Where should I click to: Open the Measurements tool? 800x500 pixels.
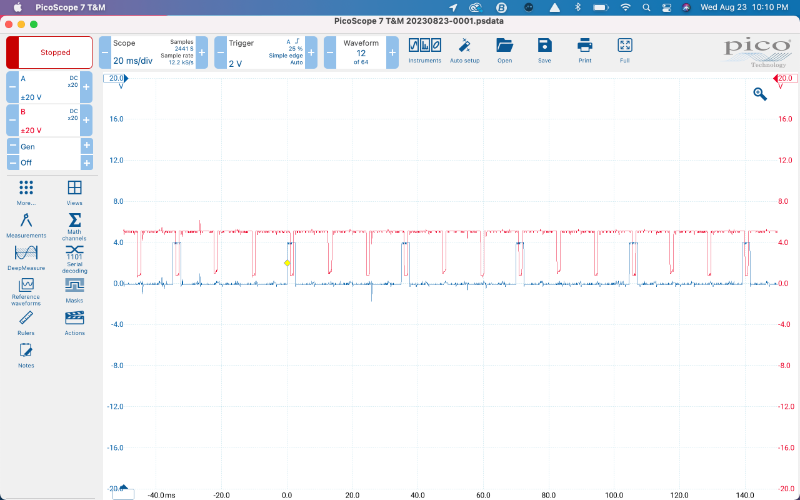click(26, 224)
